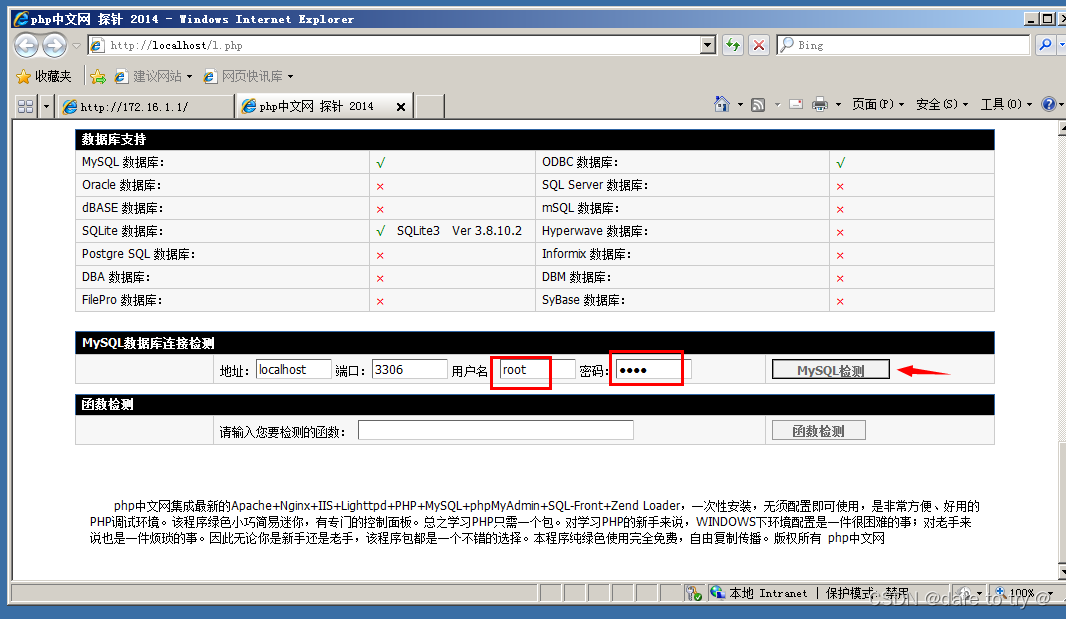Click the MySQL row green checkmark
1066x619 pixels.
tap(381, 163)
